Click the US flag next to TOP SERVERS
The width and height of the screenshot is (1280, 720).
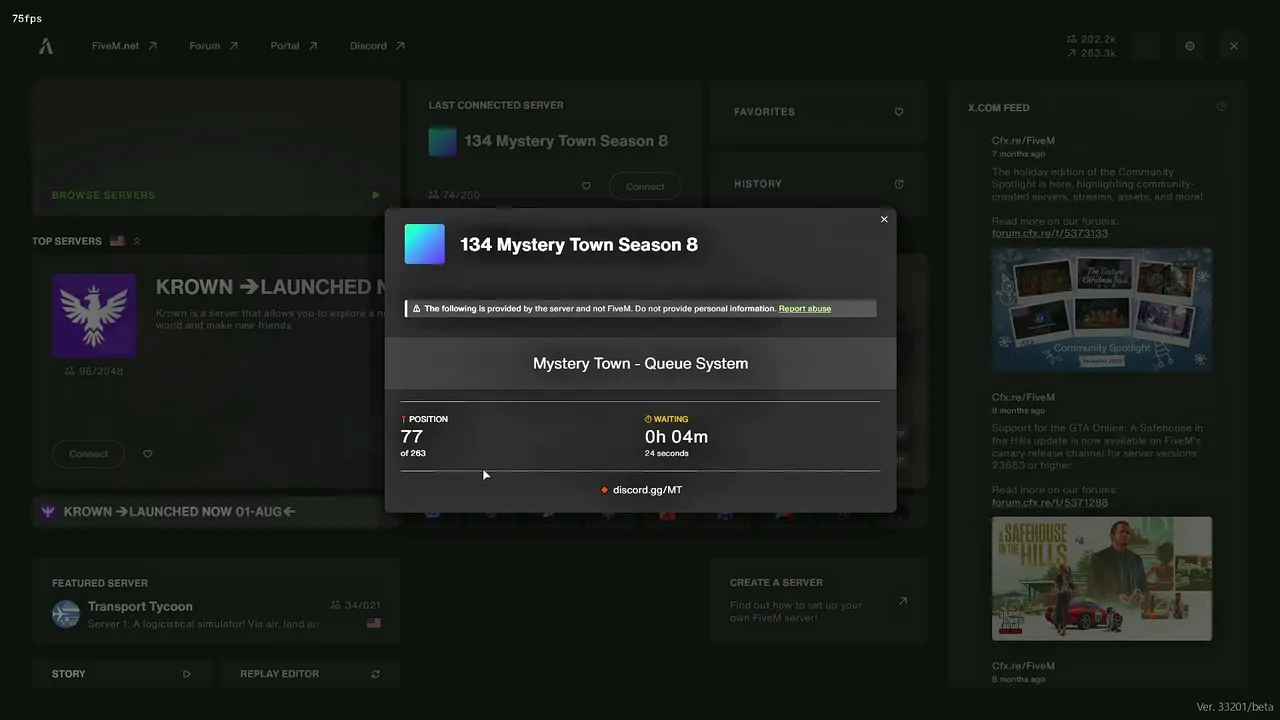pyautogui.click(x=117, y=241)
